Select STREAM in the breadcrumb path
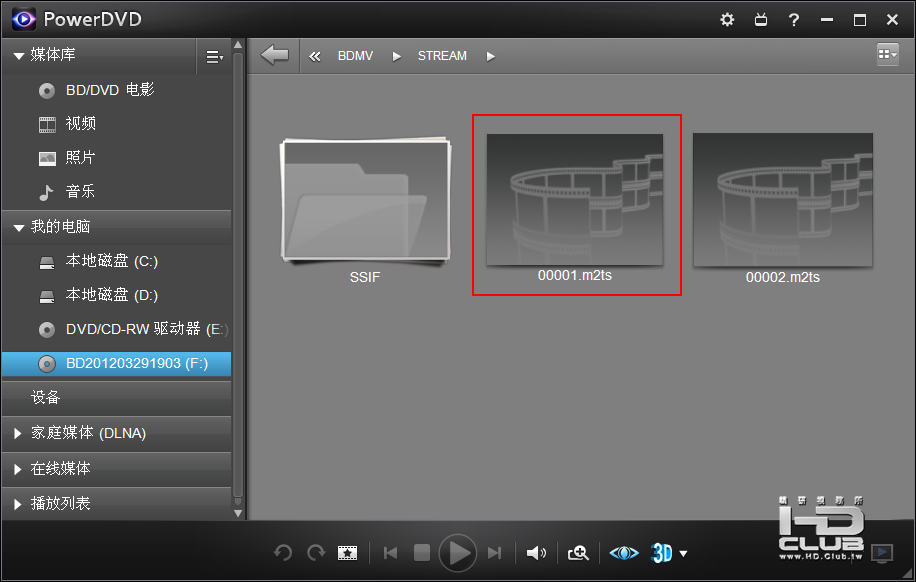916x582 pixels. click(x=442, y=56)
